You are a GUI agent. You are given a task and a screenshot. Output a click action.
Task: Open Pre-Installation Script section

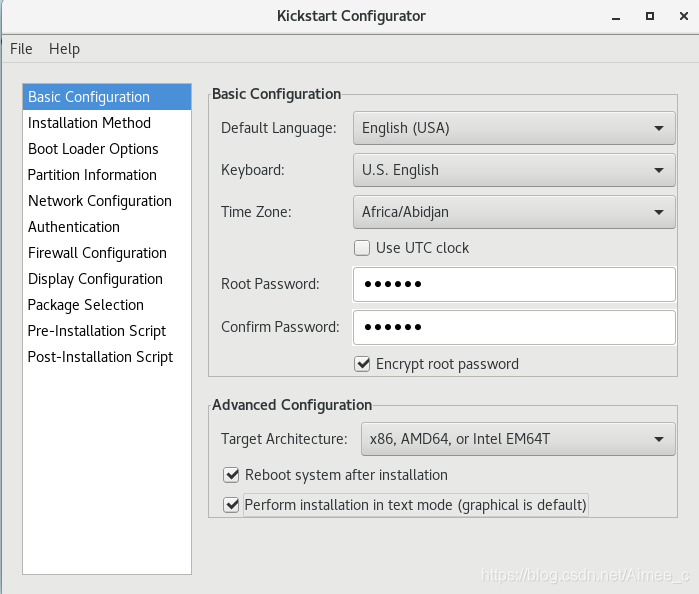pyautogui.click(x=107, y=331)
